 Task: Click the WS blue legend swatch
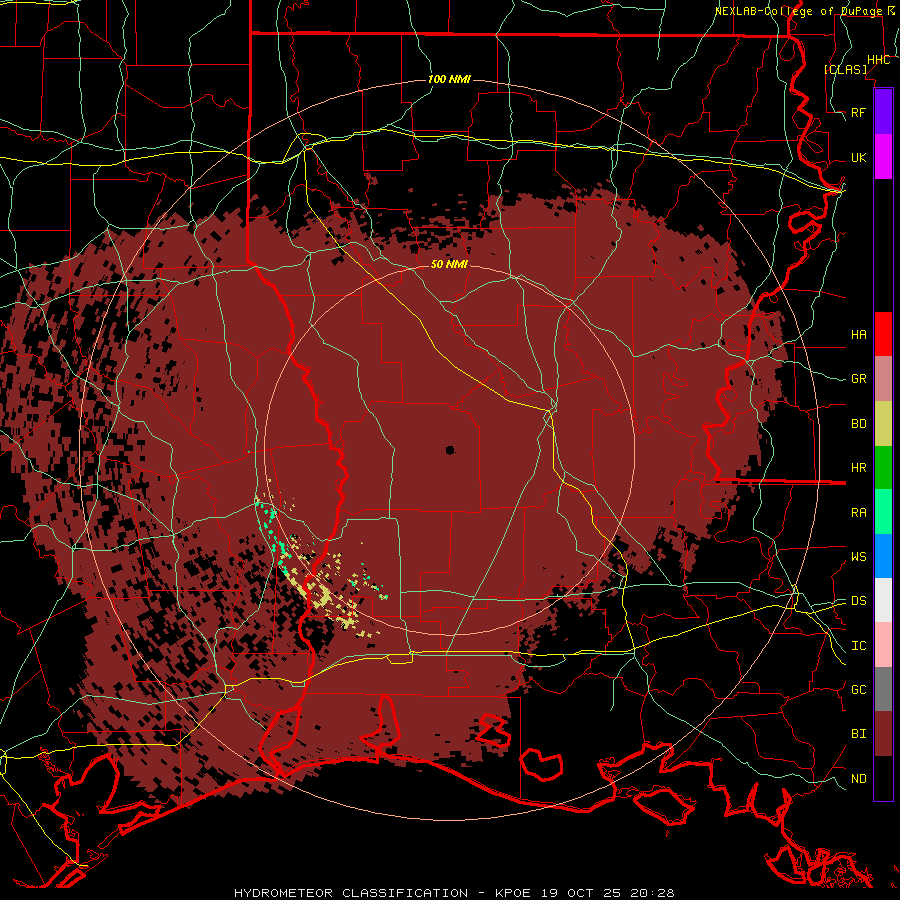(883, 556)
